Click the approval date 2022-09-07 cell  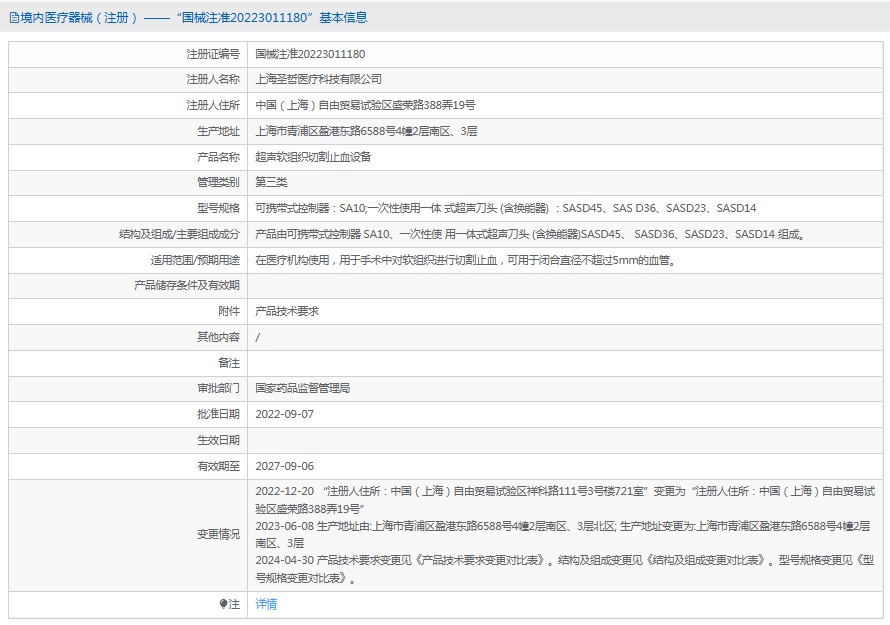click(283, 414)
